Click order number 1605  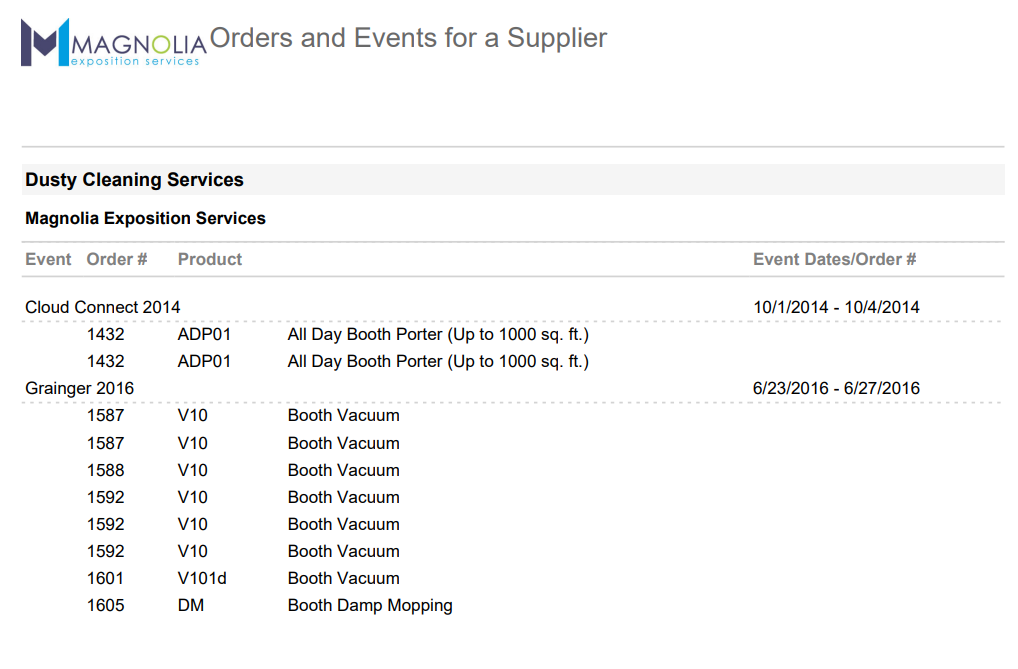pos(106,605)
